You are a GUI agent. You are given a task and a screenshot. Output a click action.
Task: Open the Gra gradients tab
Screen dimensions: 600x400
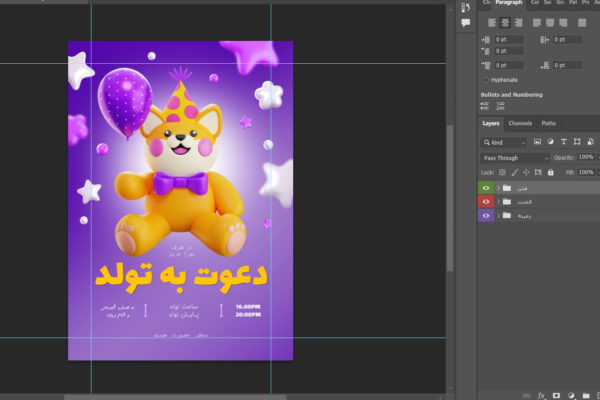pos(560,2)
